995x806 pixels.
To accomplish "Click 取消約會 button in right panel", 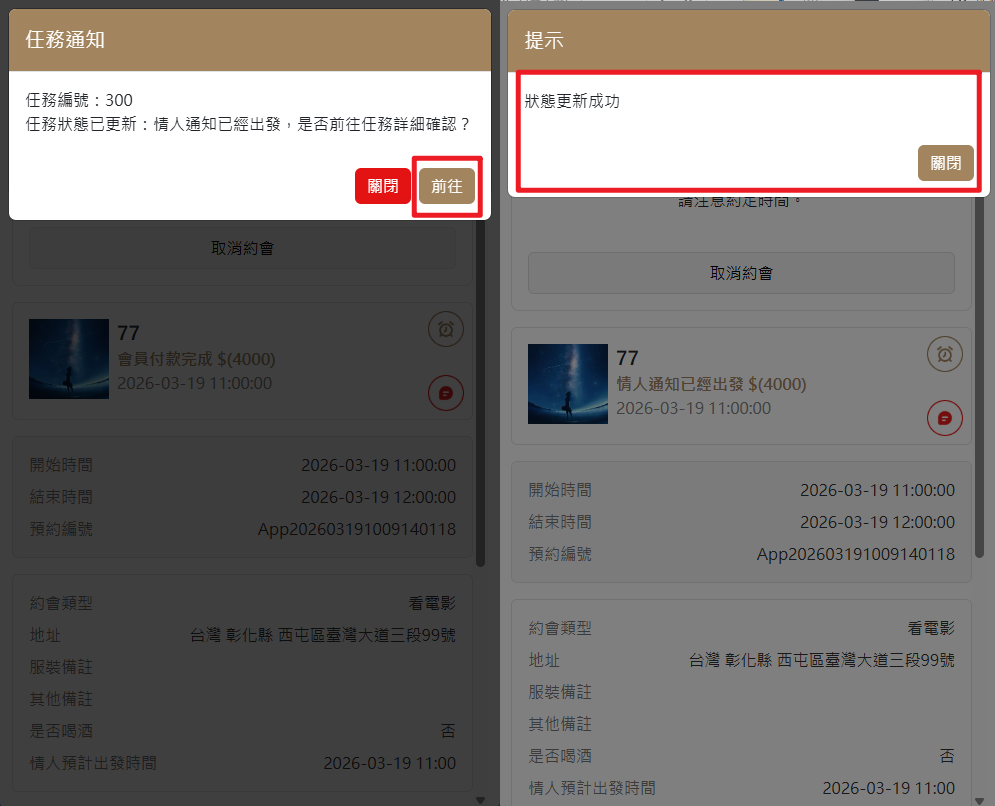I will coord(741,273).
